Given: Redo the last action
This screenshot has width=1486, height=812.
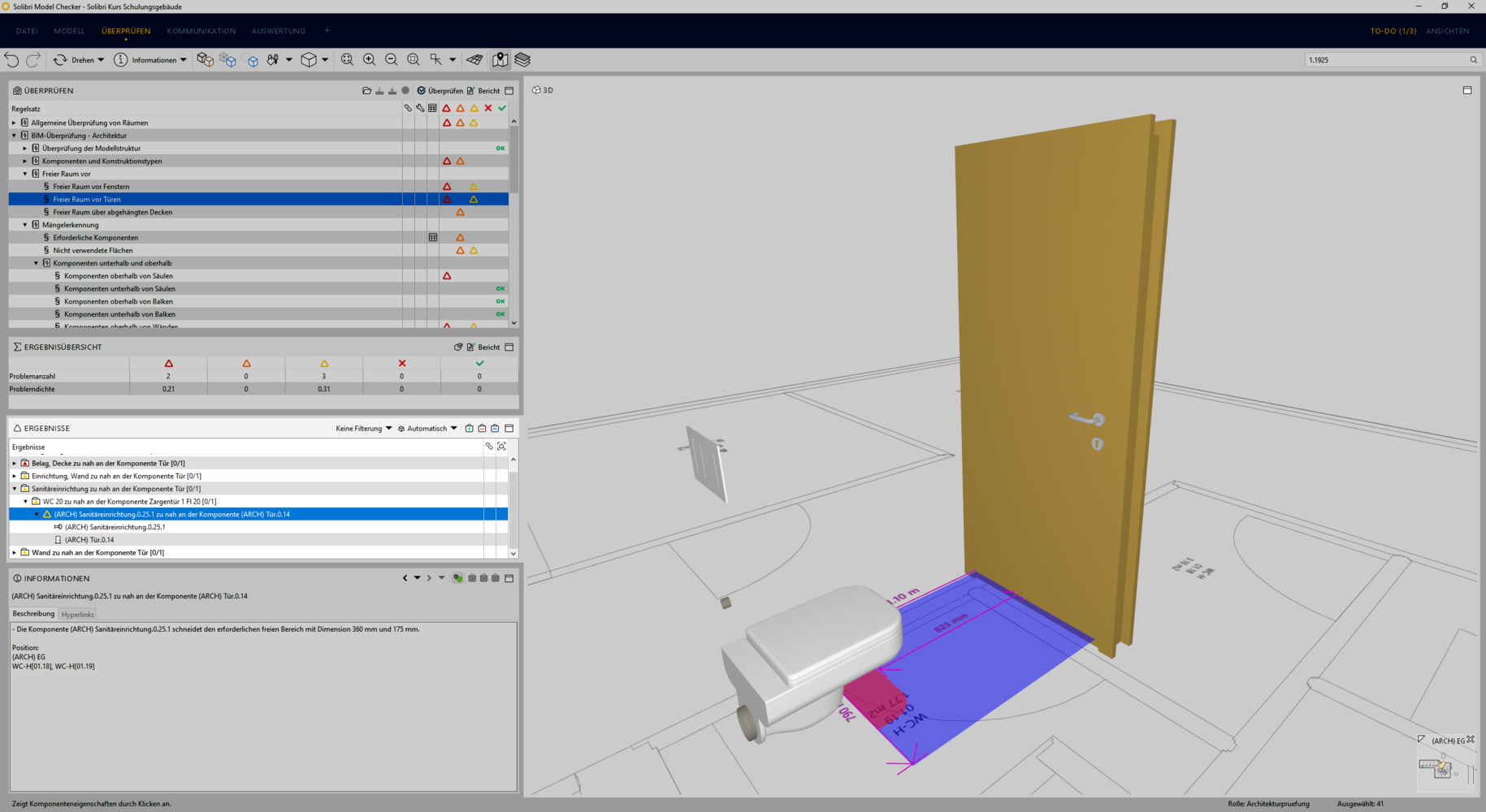Looking at the screenshot, I should (x=33, y=59).
